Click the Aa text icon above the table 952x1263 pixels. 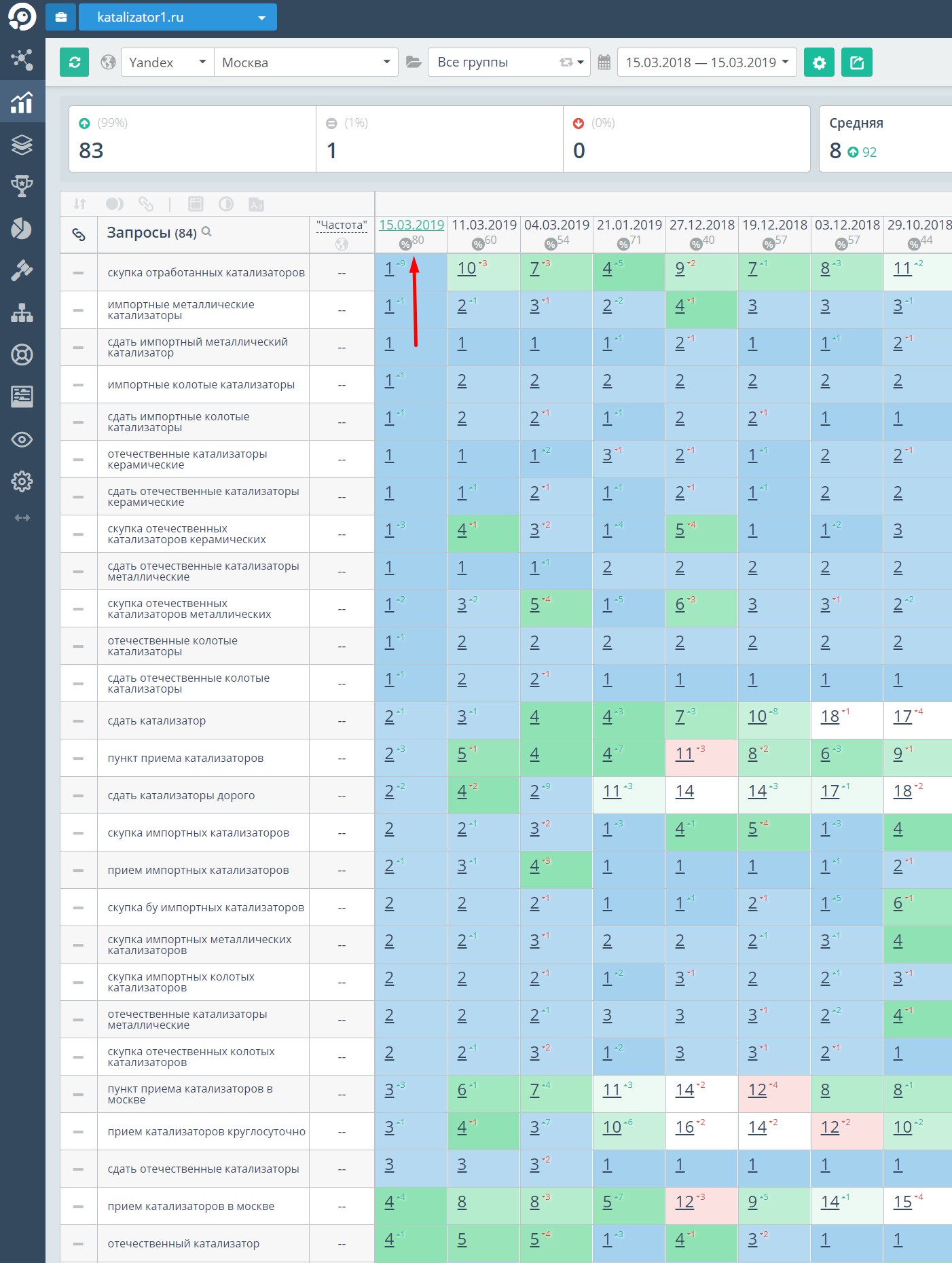[x=256, y=204]
